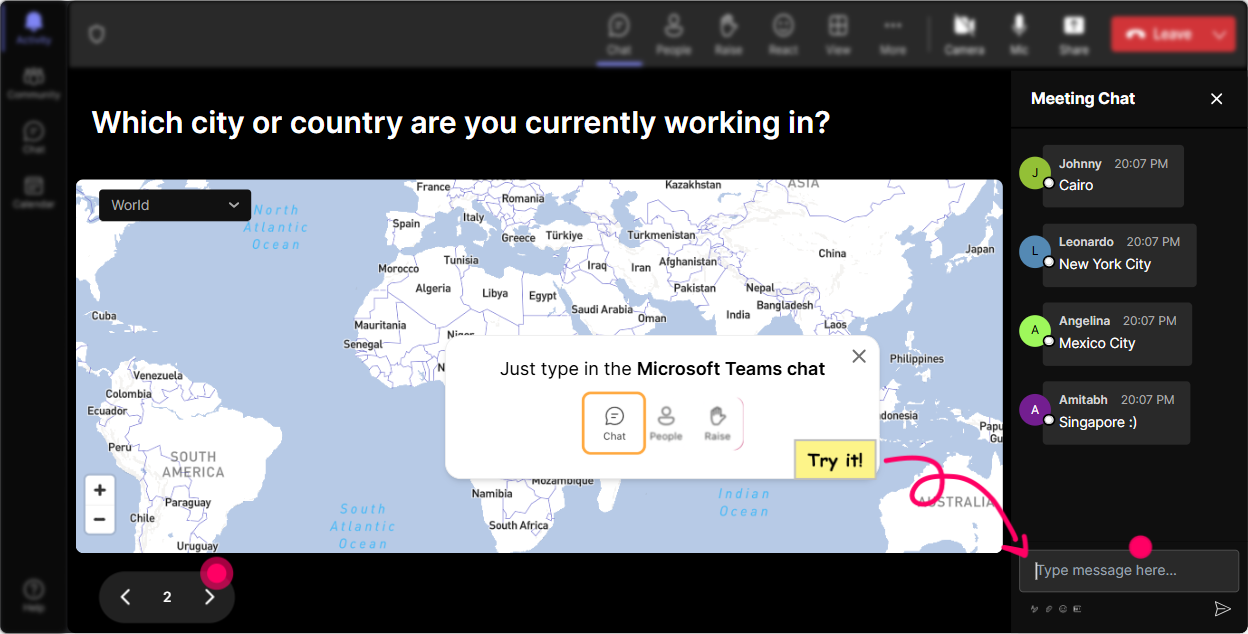Image resolution: width=1248 pixels, height=634 pixels.
Task: Zoom in on the map
Action: click(x=100, y=490)
